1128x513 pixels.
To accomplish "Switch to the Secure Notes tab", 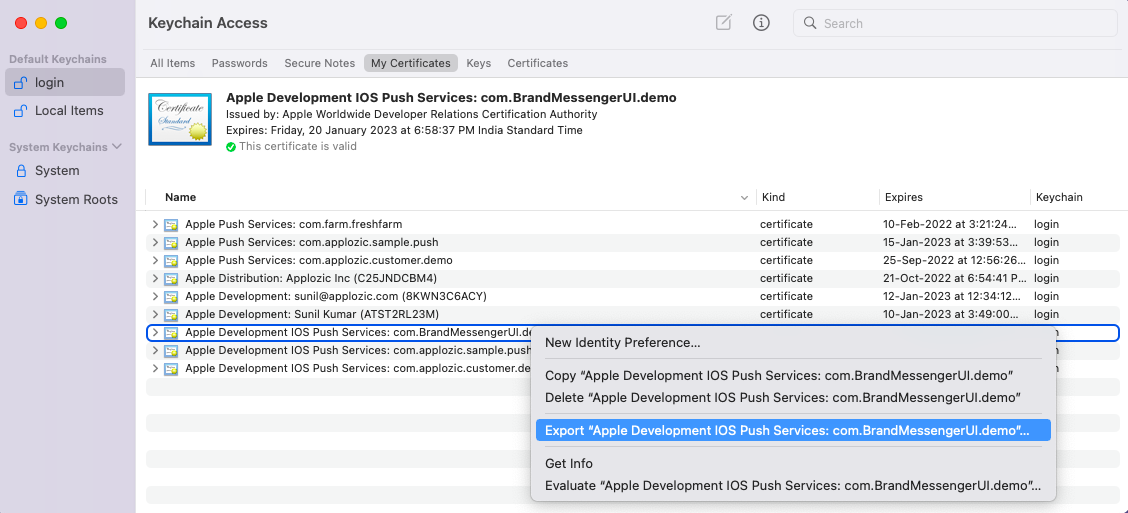I will [x=319, y=63].
